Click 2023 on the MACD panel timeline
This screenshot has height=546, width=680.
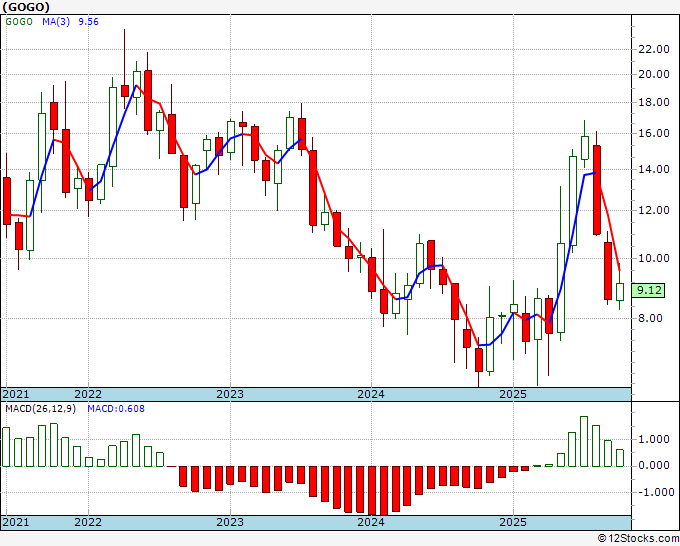[x=230, y=522]
